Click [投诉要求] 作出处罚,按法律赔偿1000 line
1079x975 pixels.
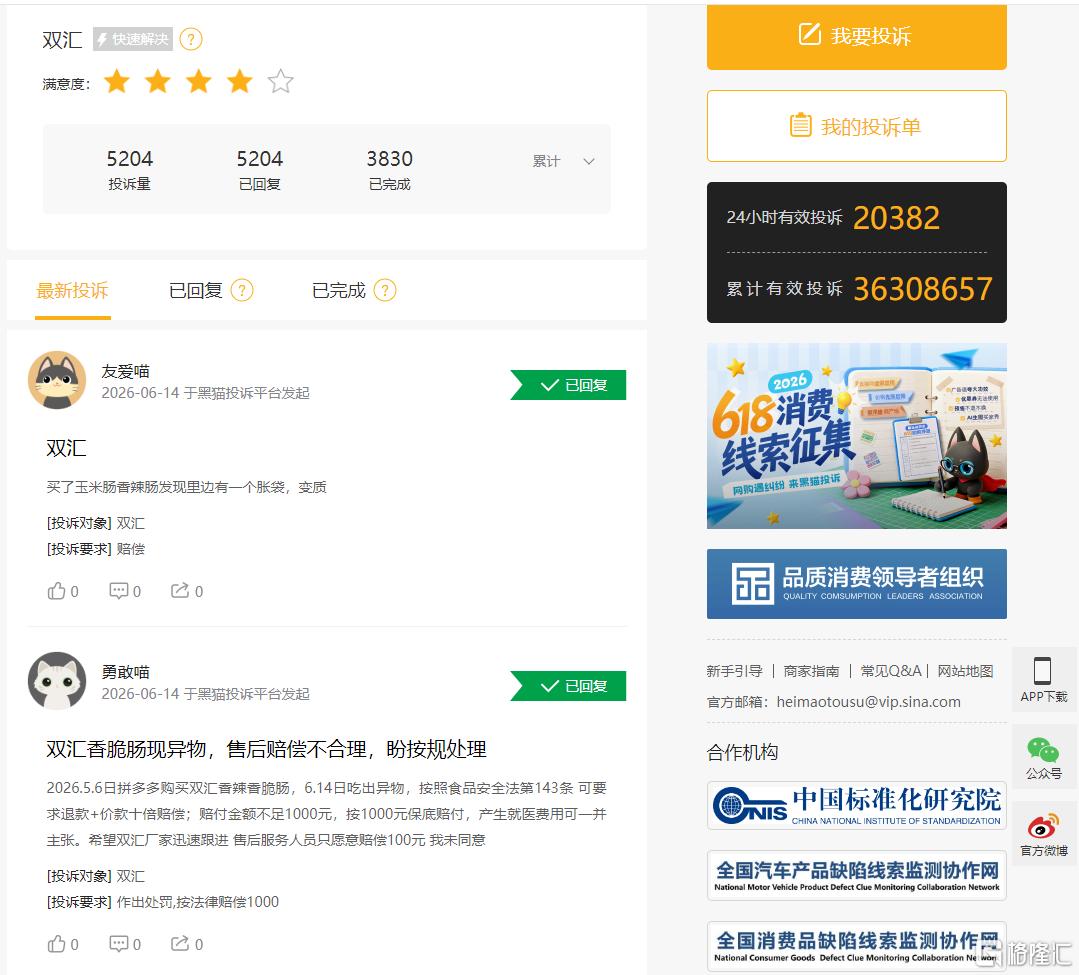pos(162,902)
